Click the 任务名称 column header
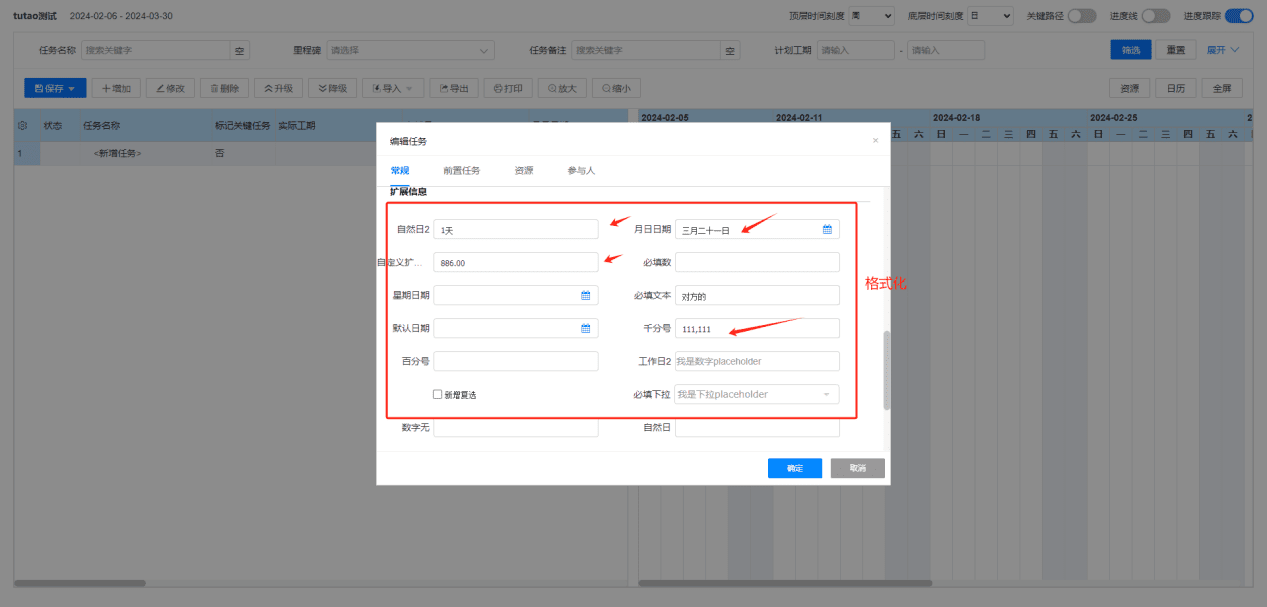 tap(101, 126)
